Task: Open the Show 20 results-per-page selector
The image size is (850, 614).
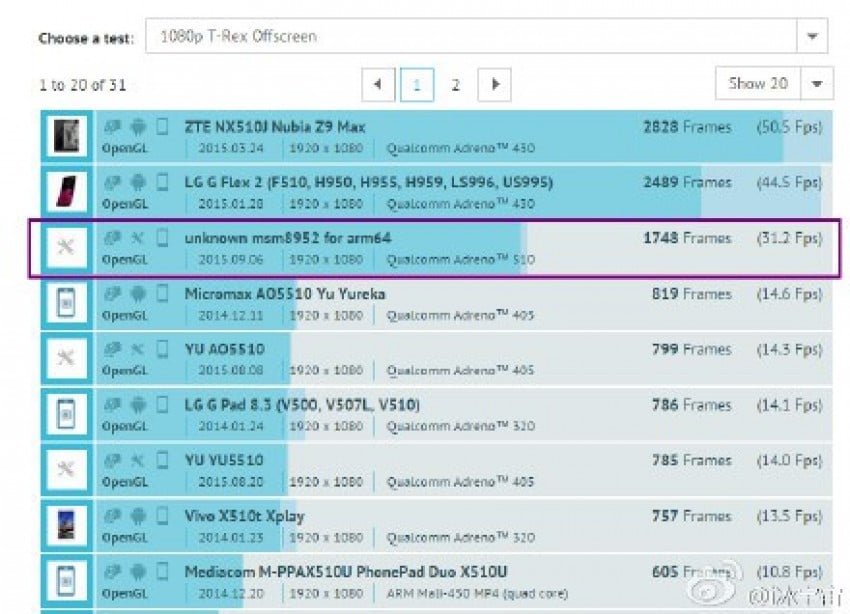Action: [x=774, y=83]
